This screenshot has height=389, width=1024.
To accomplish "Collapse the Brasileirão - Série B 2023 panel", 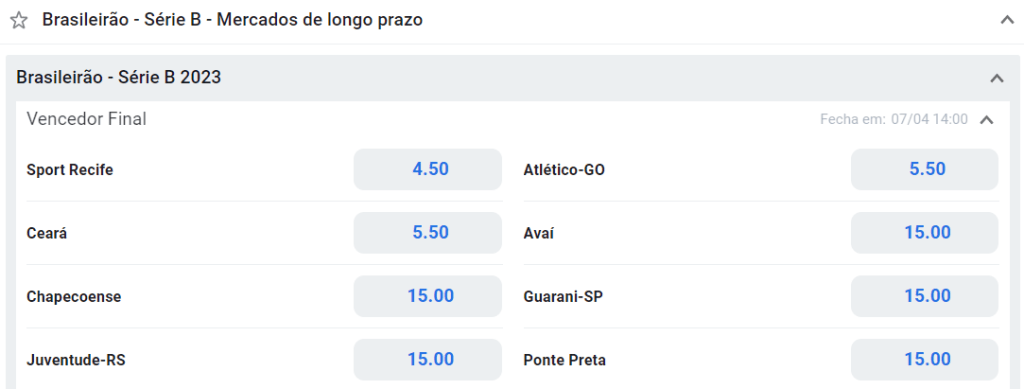I will click(997, 78).
